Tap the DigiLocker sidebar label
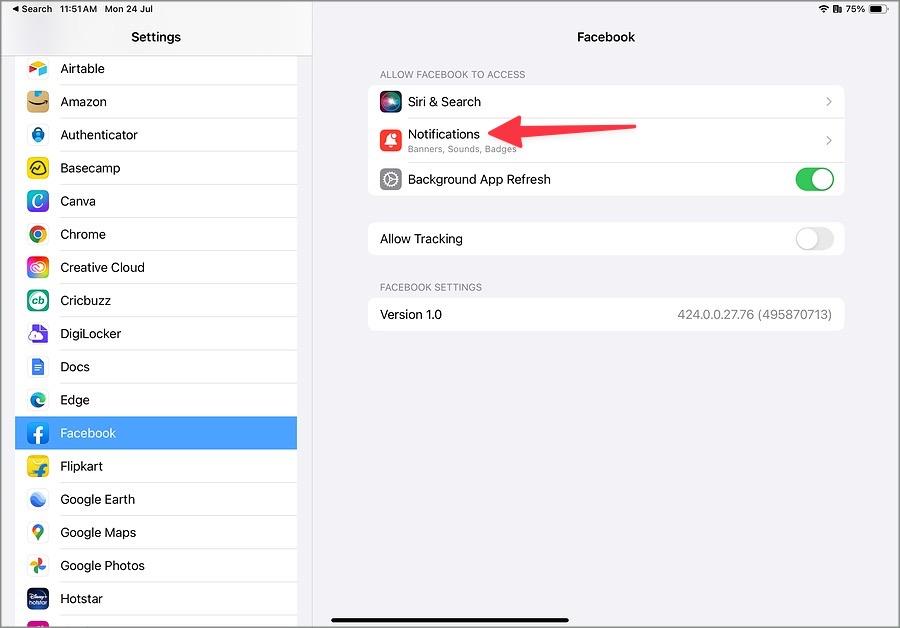 pyautogui.click(x=91, y=334)
